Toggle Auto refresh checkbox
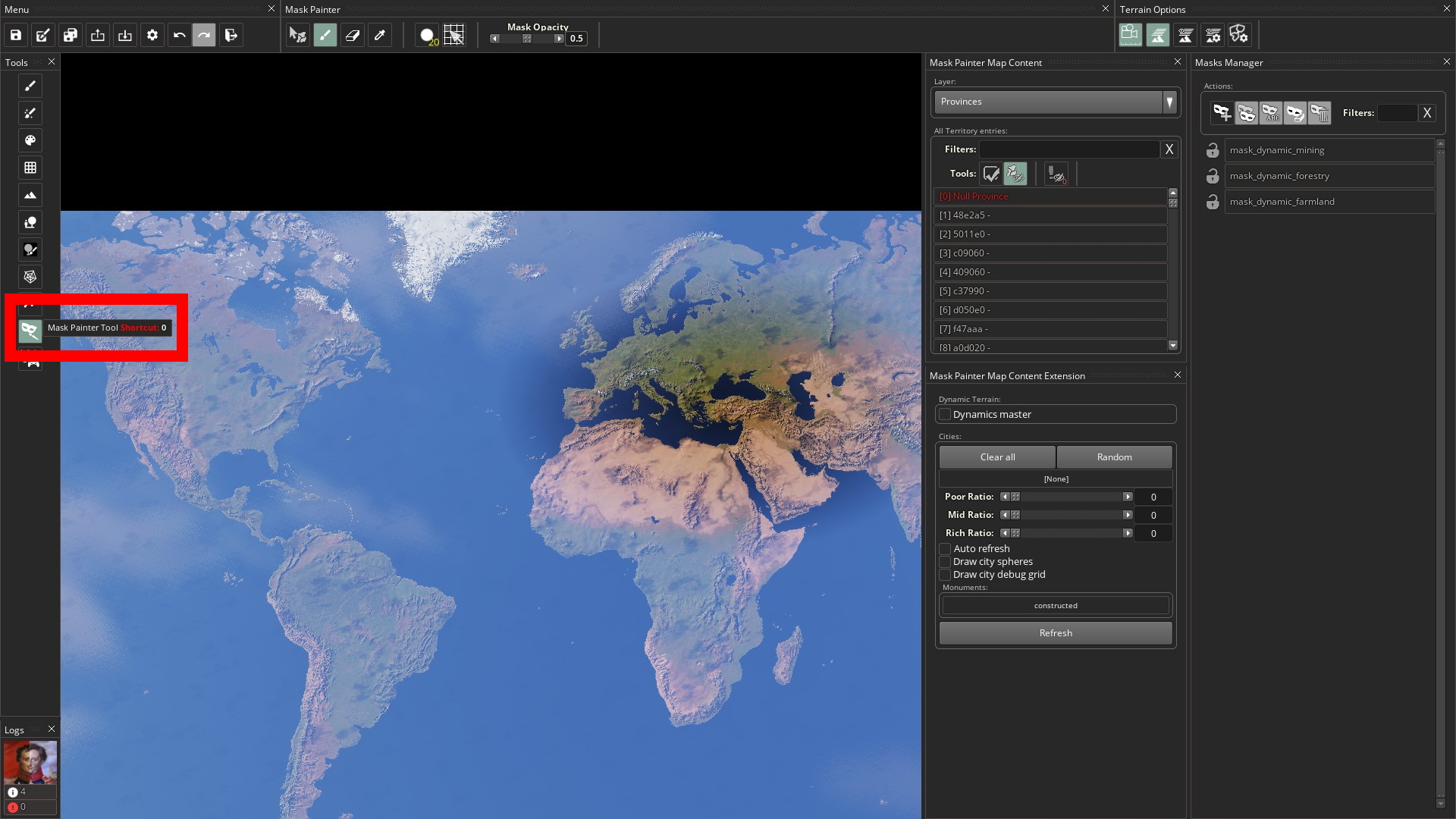The image size is (1456, 819). click(943, 548)
